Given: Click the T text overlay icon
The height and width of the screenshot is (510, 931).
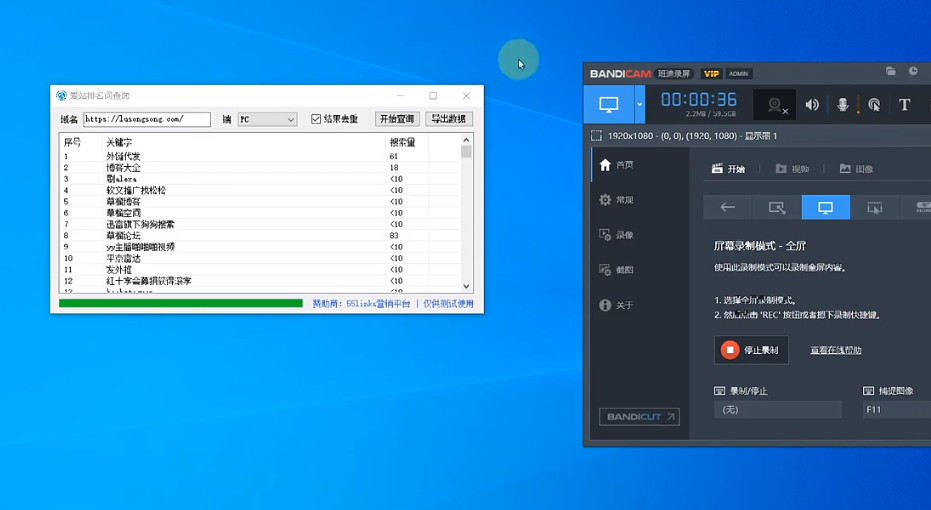Looking at the screenshot, I should [904, 105].
